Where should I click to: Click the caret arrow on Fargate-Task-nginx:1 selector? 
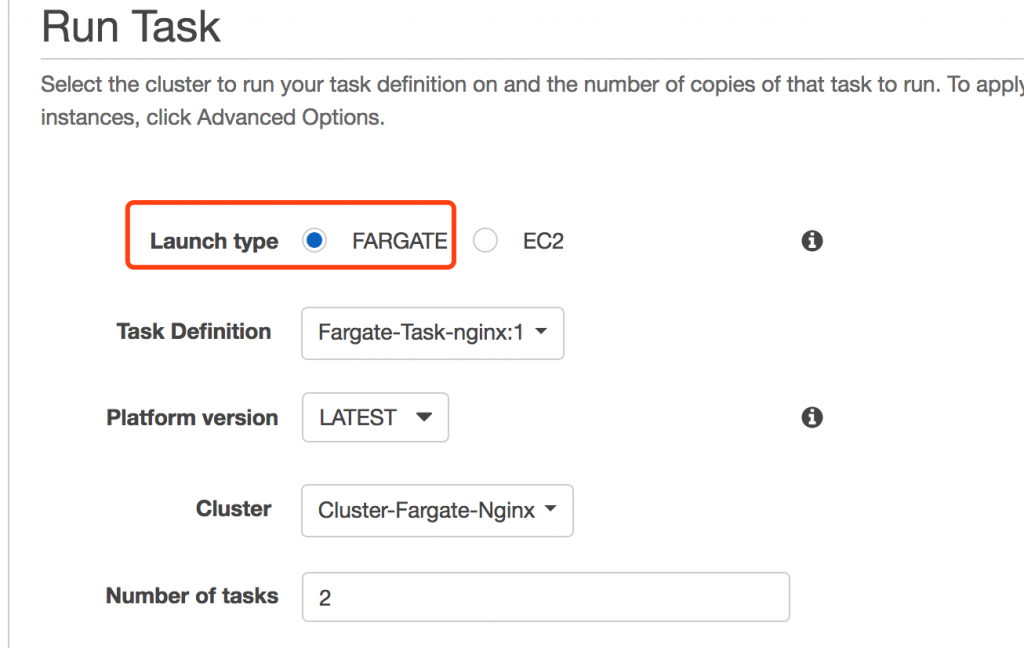pos(541,333)
